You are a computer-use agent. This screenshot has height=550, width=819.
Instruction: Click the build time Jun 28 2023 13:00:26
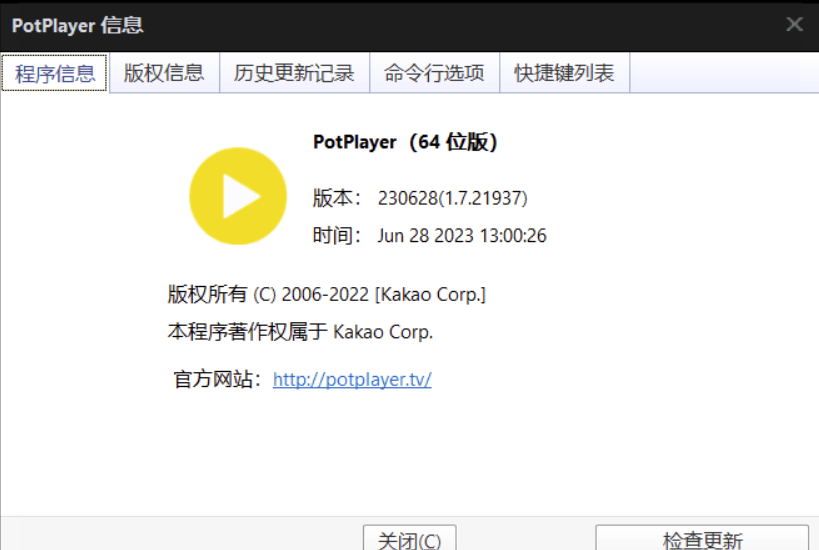(462, 236)
